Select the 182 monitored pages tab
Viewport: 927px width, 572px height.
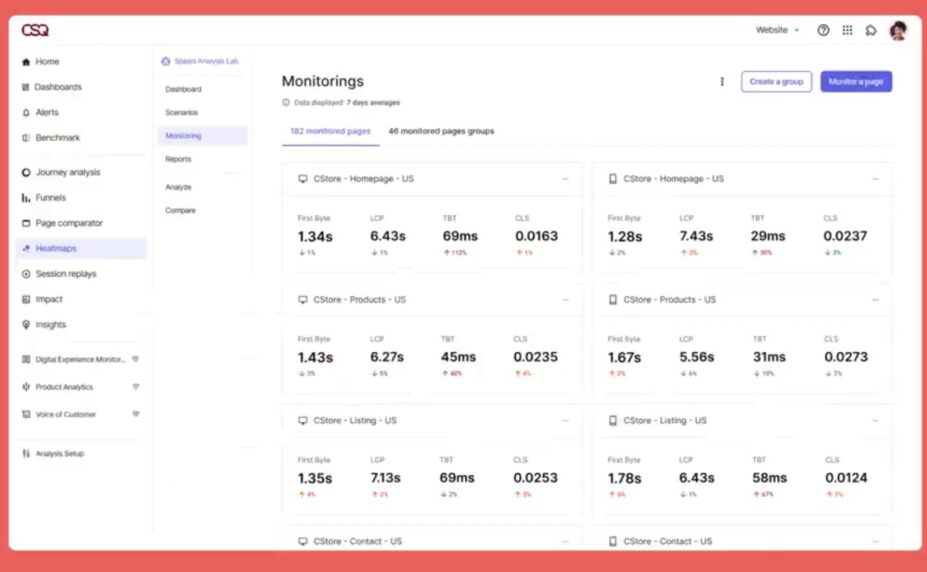point(330,131)
